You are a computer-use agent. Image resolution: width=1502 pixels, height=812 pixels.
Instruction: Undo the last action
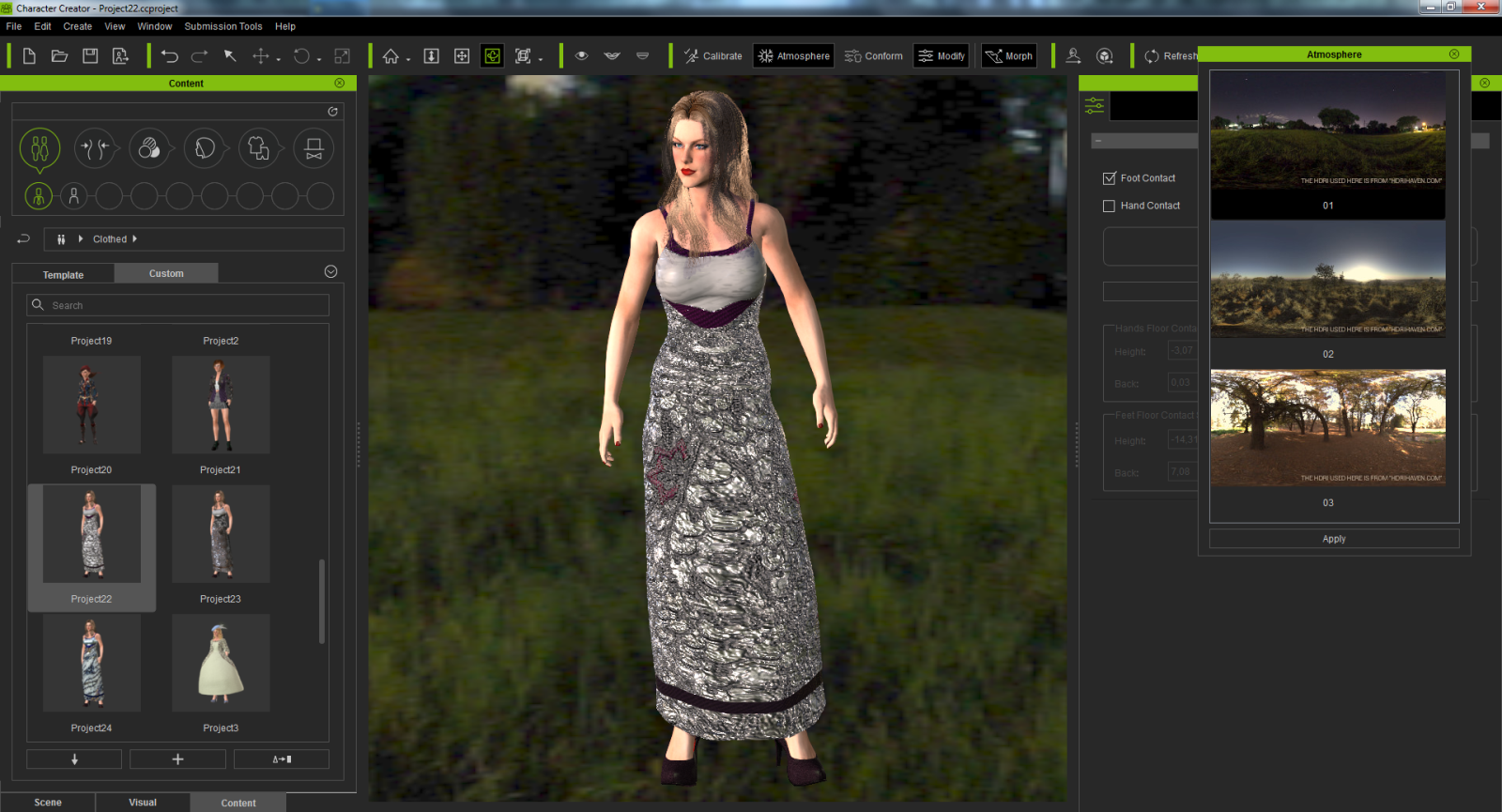point(169,56)
